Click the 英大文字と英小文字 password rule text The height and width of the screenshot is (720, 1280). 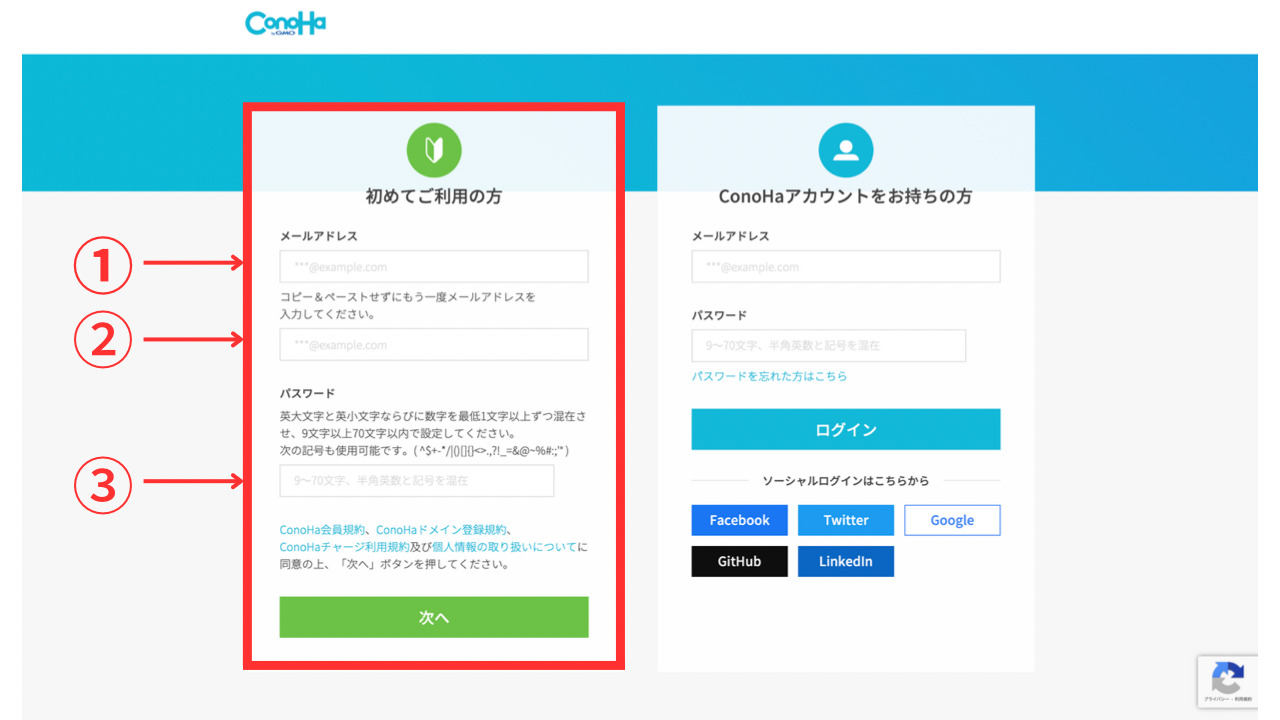click(x=433, y=433)
